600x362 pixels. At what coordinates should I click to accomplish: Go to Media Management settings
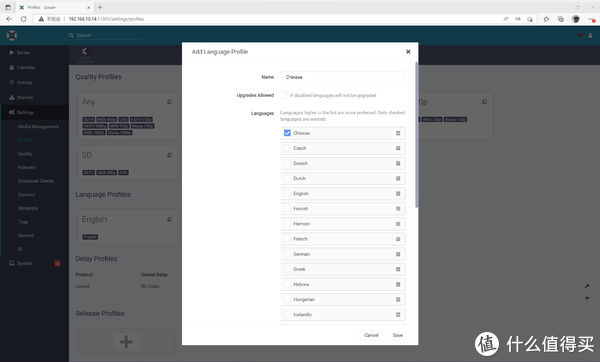38,126
